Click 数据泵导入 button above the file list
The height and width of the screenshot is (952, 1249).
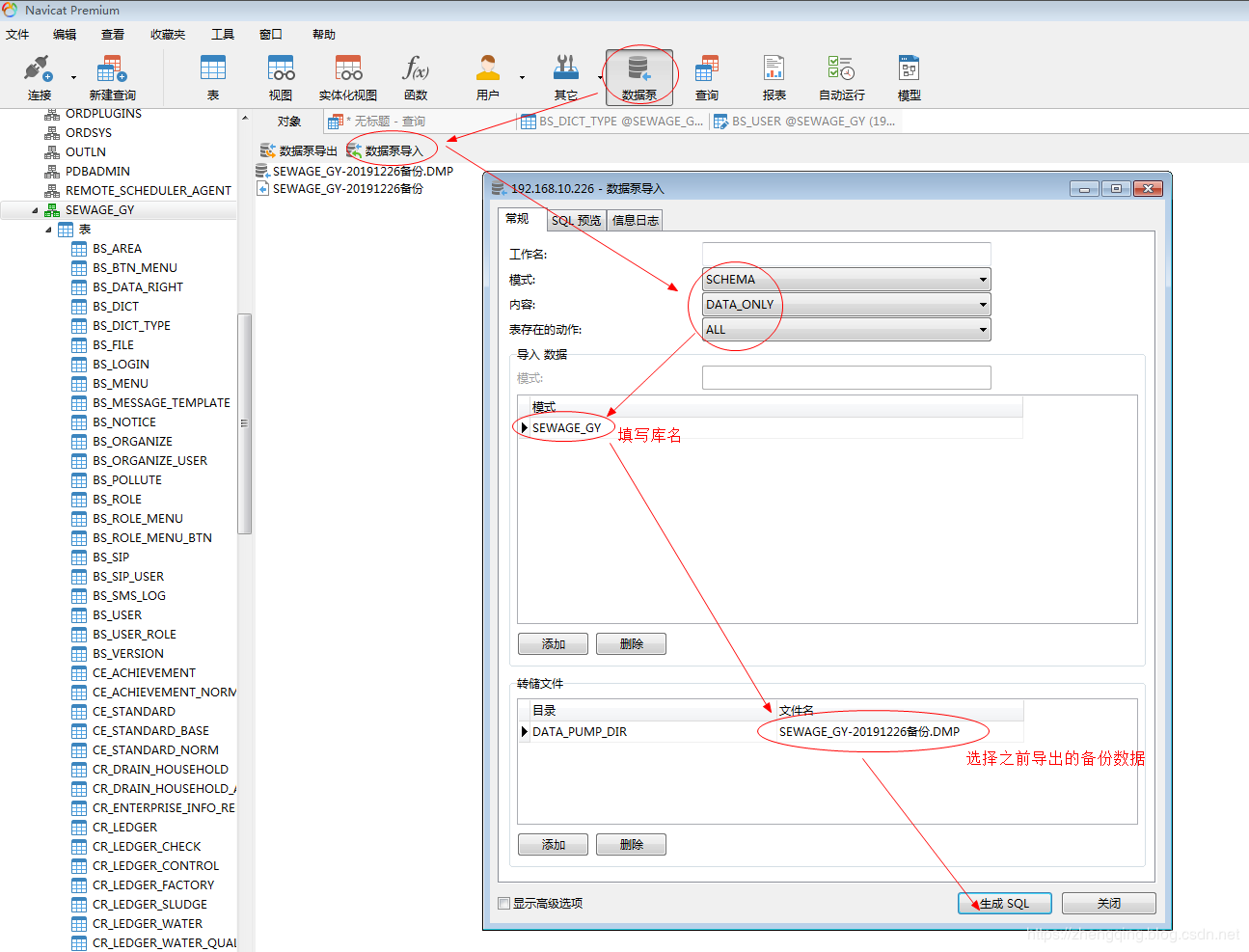pyautogui.click(x=385, y=150)
